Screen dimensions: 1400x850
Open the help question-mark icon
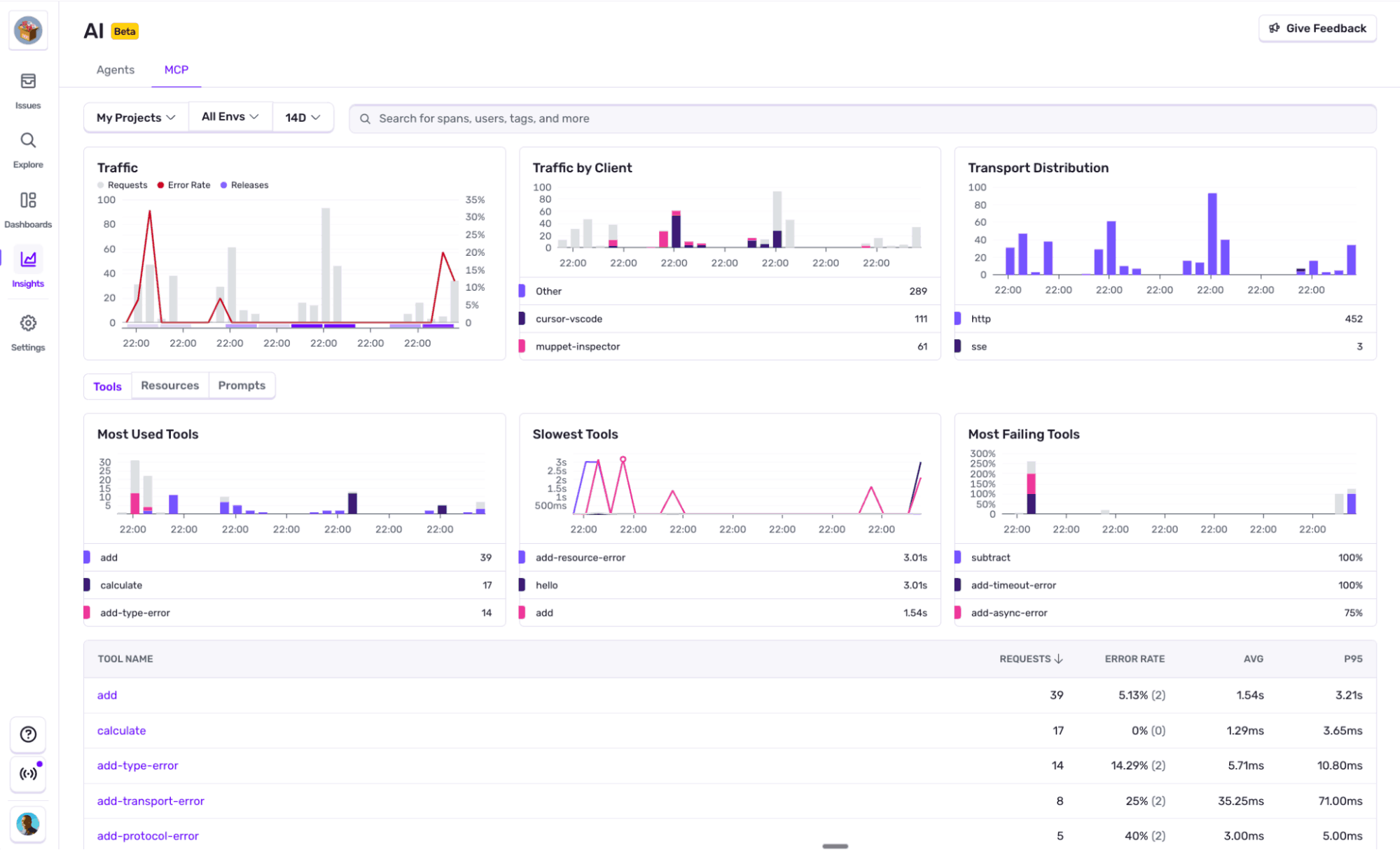coord(27,734)
